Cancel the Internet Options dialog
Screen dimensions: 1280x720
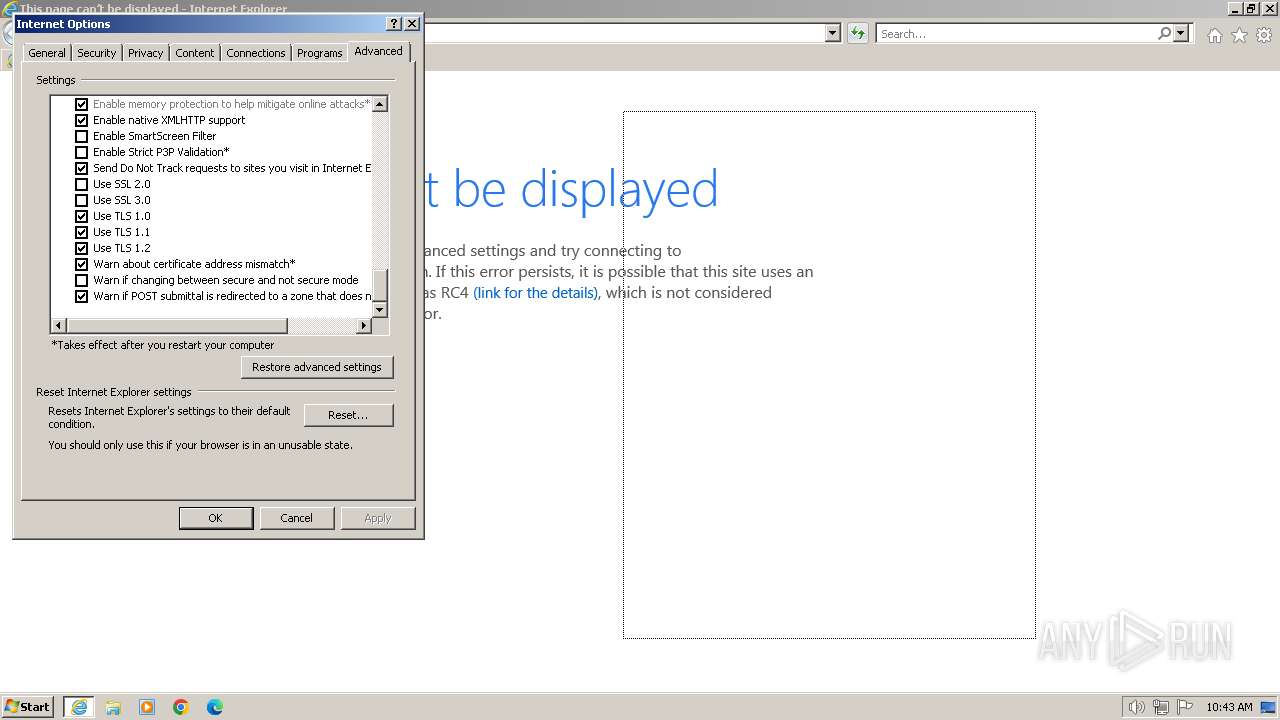pos(296,518)
